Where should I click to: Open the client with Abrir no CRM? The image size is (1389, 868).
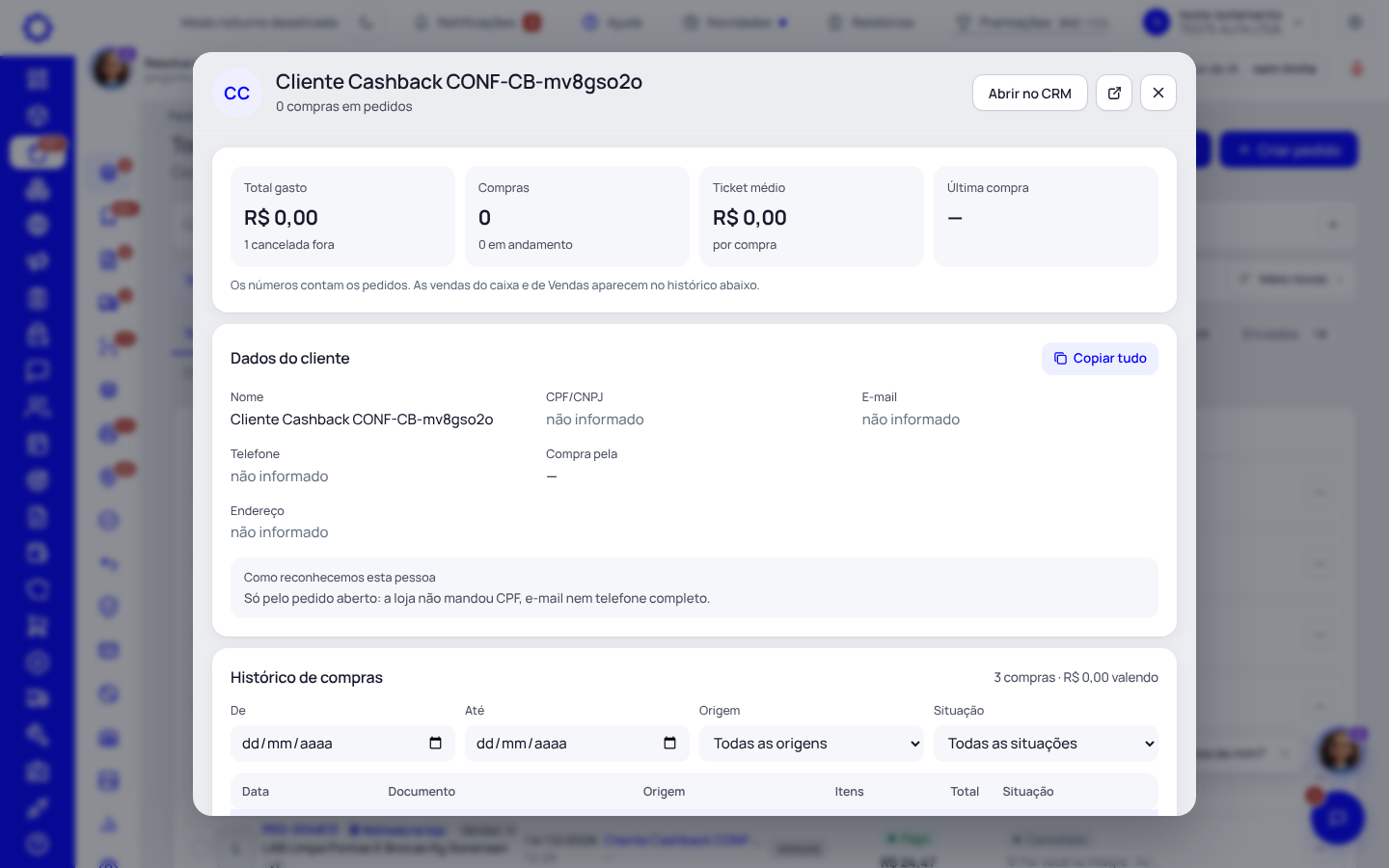1030,93
